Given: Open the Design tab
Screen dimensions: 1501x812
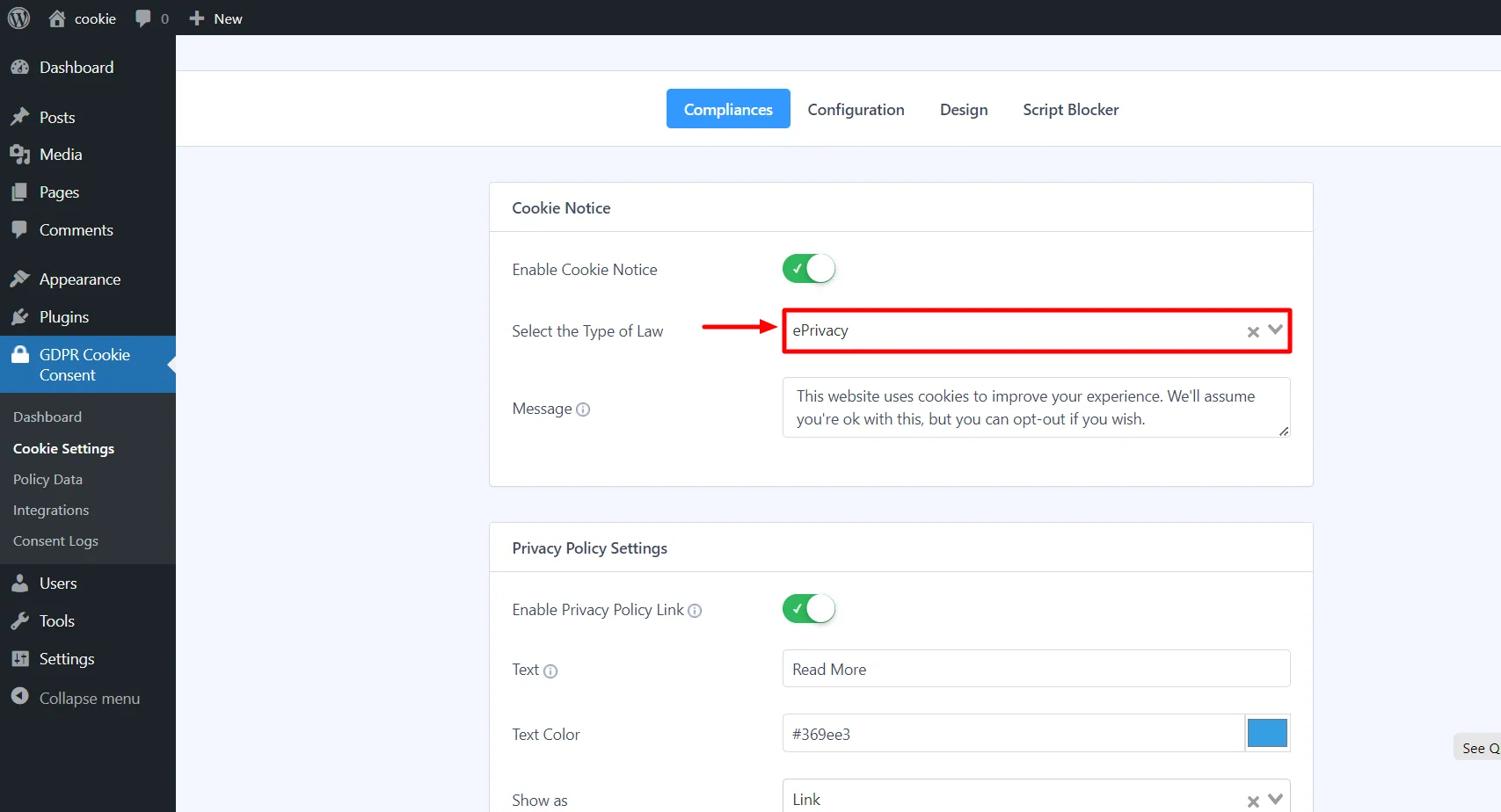Looking at the screenshot, I should (963, 109).
